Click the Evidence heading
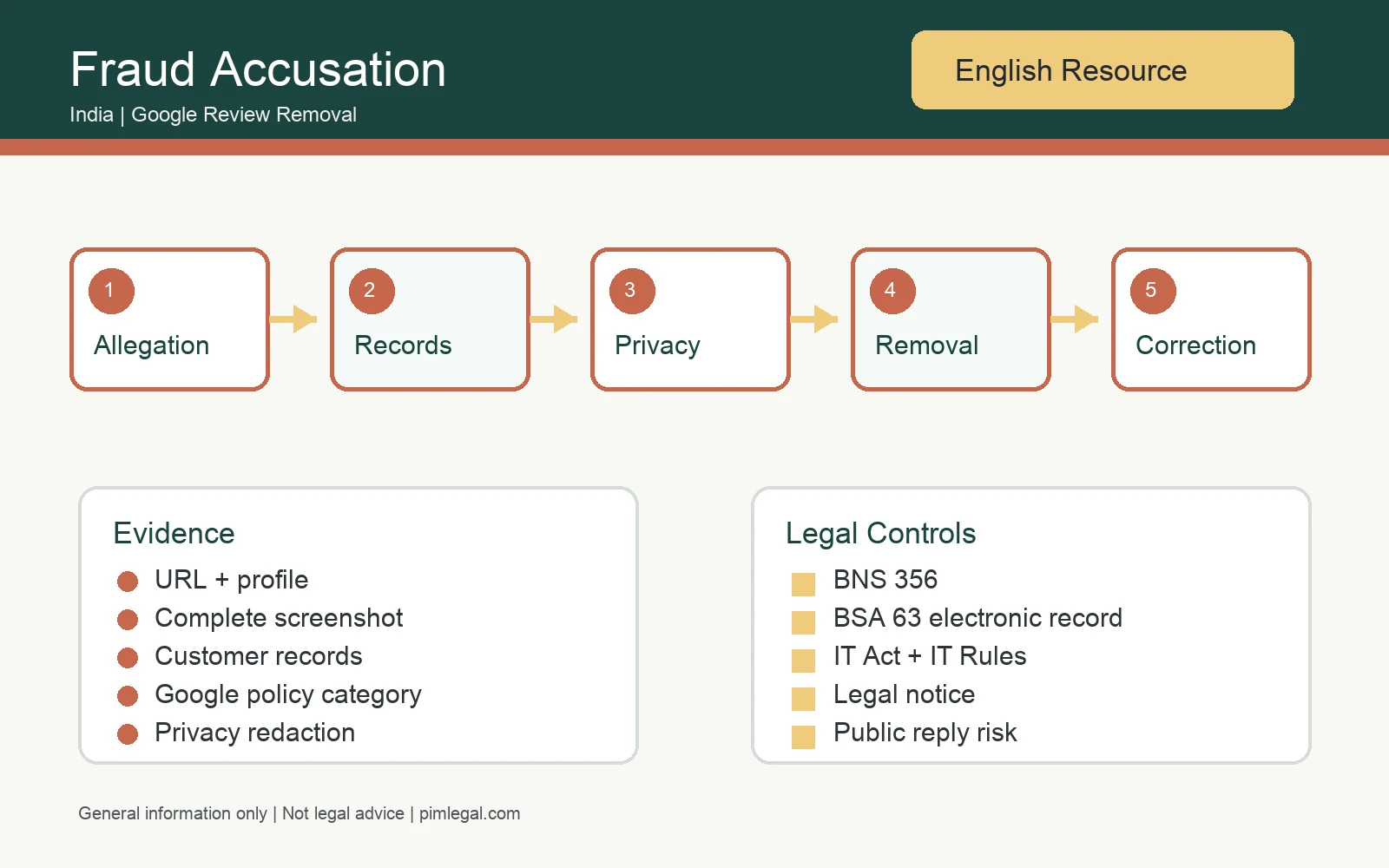Image resolution: width=1389 pixels, height=868 pixels. (174, 533)
